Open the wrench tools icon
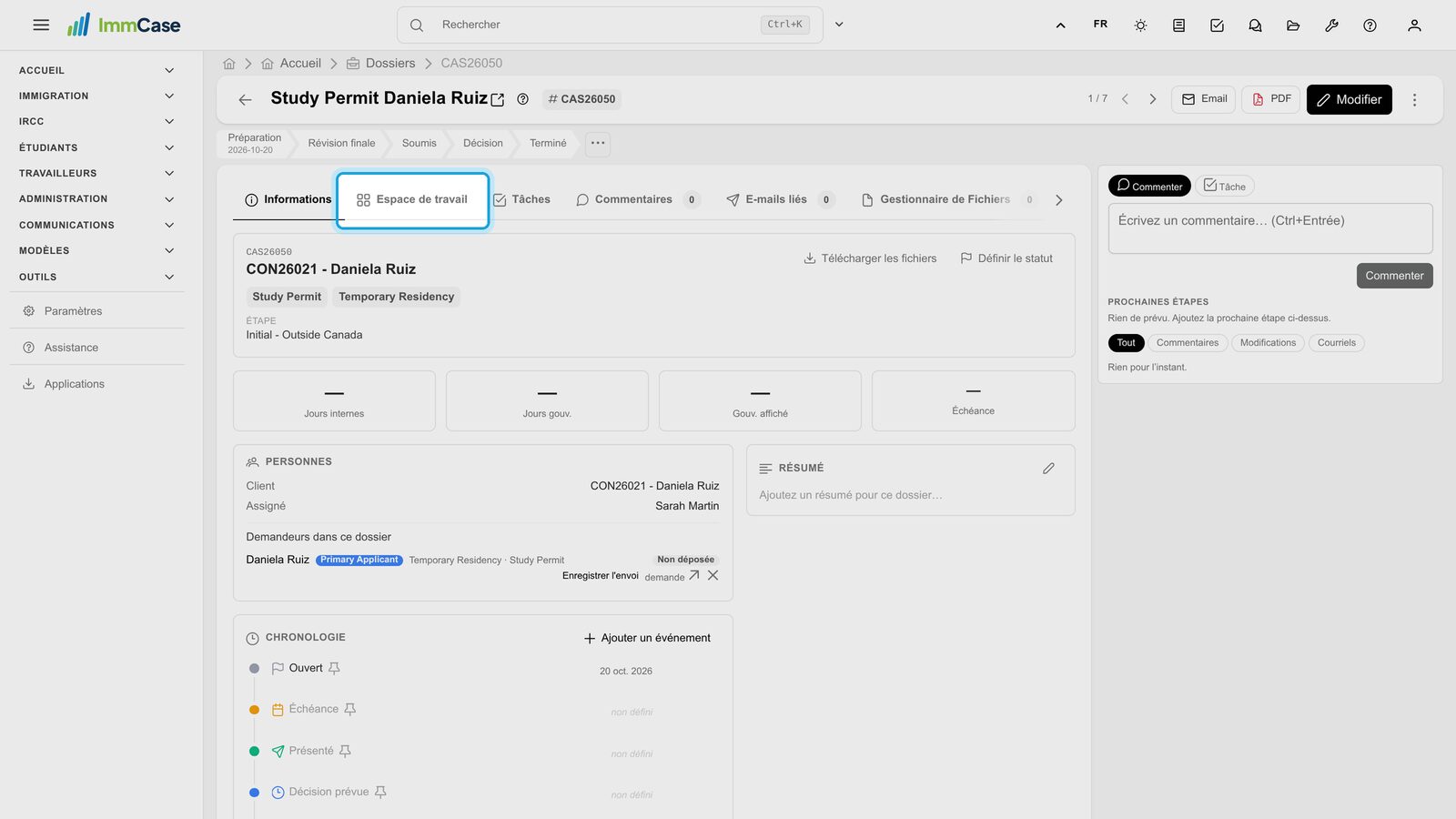 coord(1331,25)
